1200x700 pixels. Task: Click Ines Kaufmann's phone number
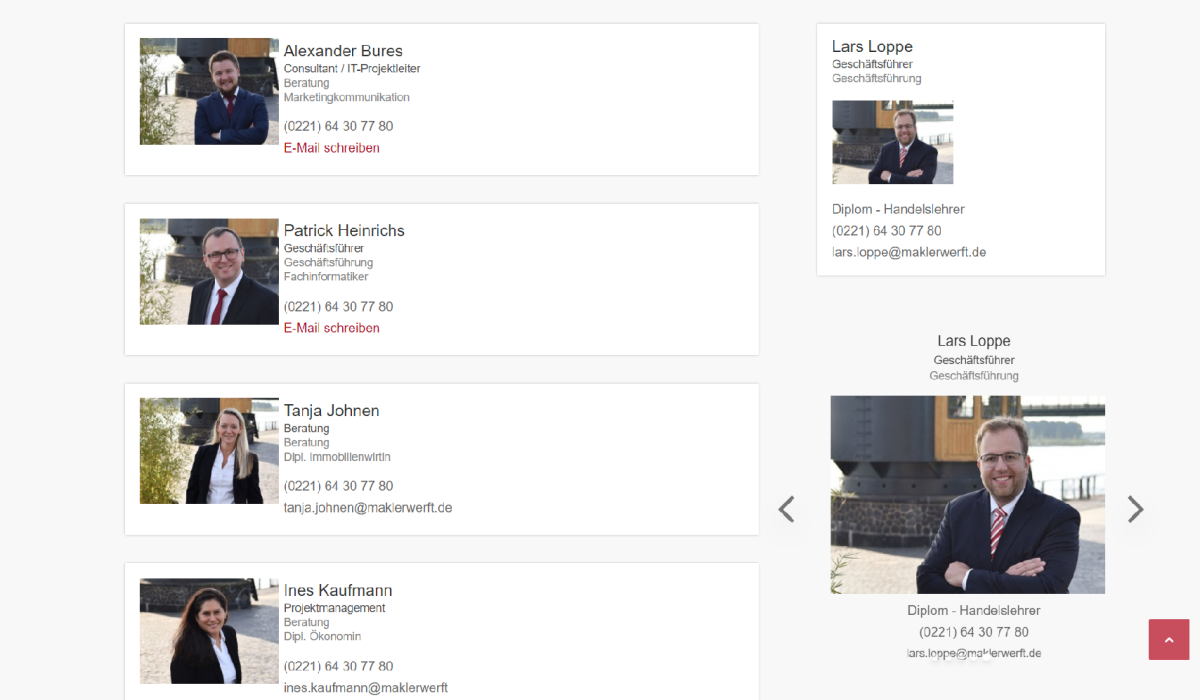[338, 666]
